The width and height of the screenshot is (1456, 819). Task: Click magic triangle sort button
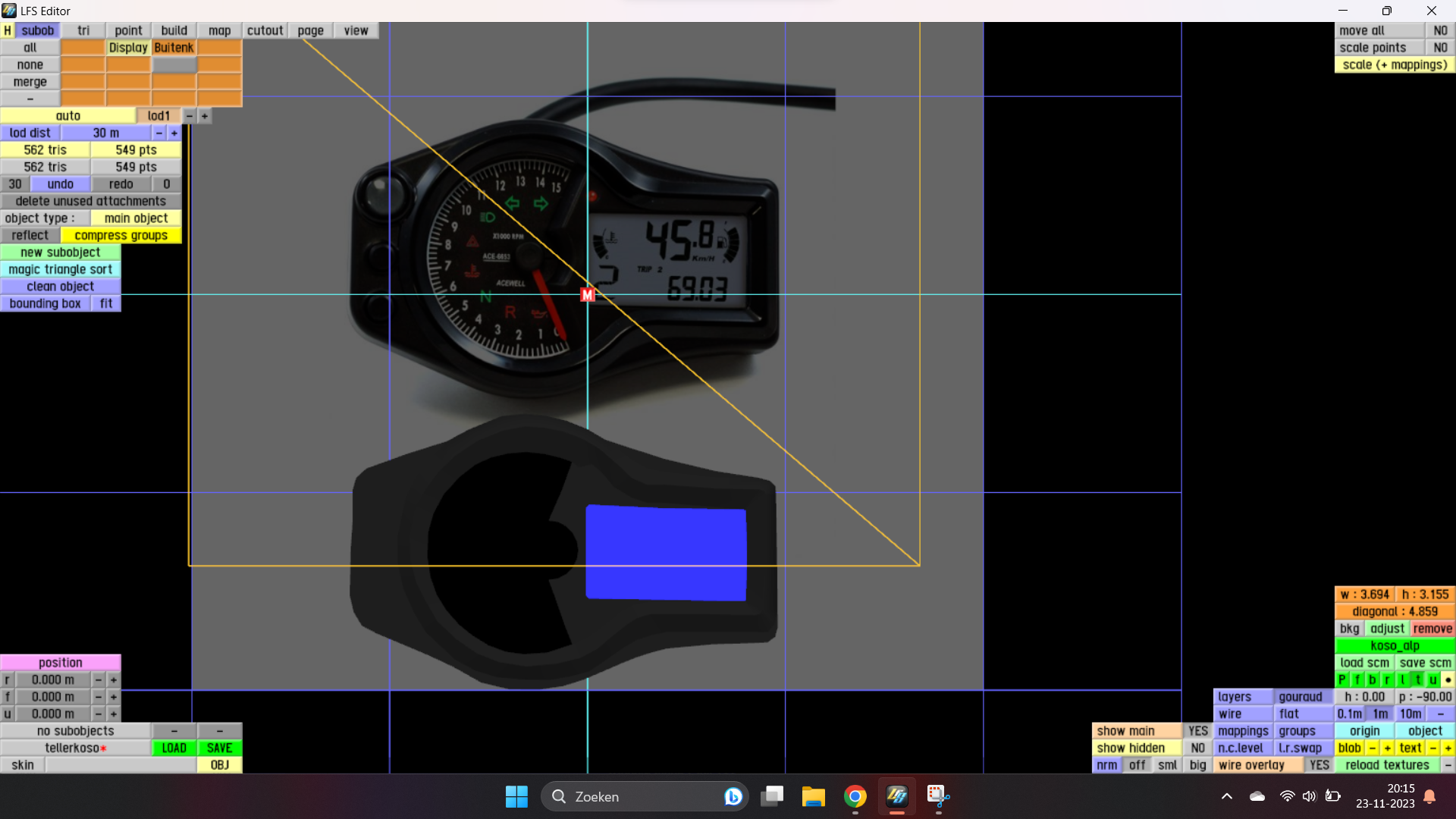tap(61, 270)
